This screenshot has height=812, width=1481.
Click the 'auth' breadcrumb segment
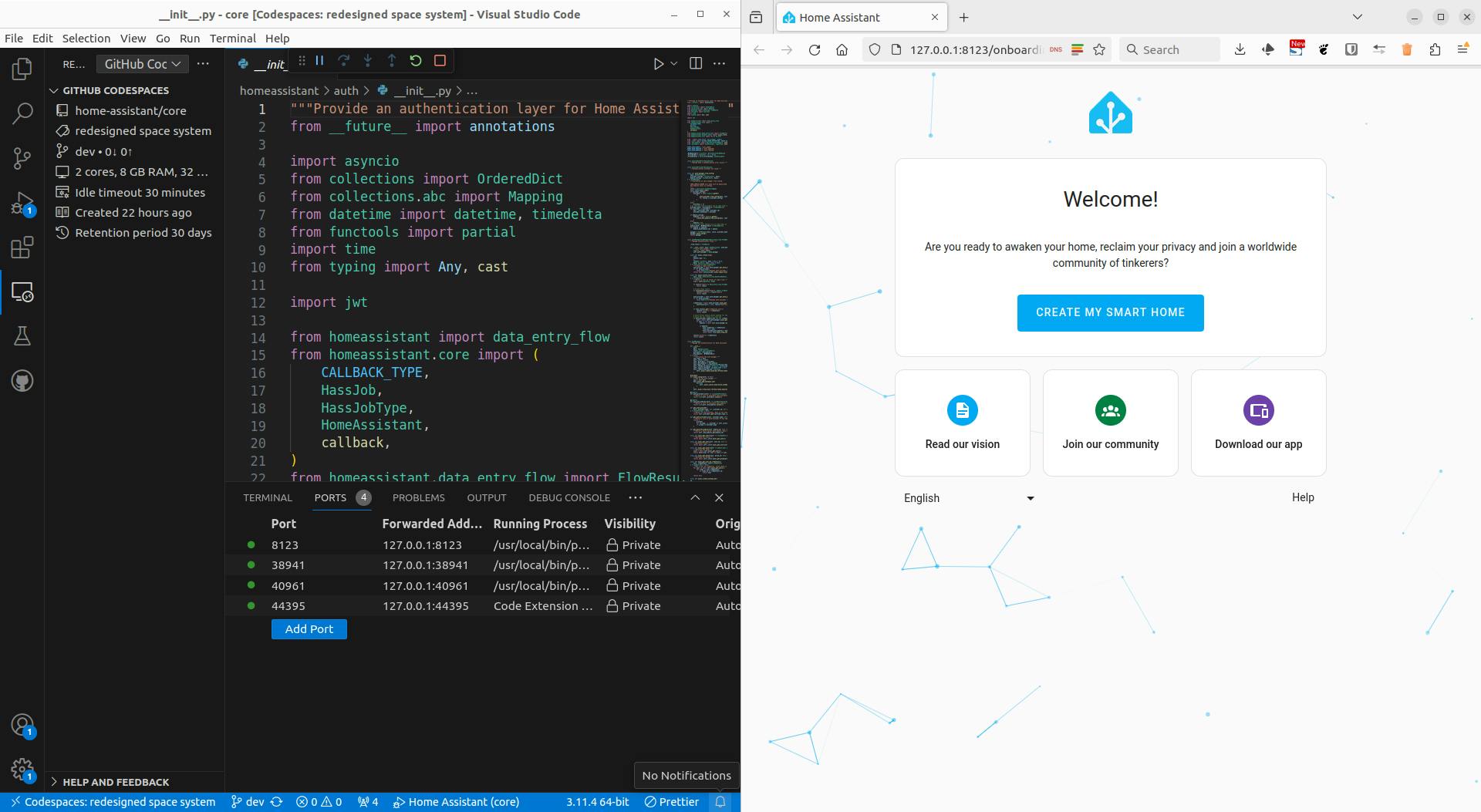click(x=346, y=90)
